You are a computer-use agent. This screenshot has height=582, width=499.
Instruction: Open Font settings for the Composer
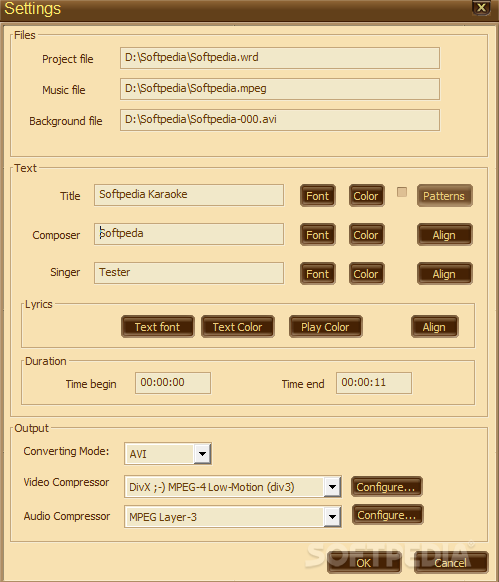[317, 235]
